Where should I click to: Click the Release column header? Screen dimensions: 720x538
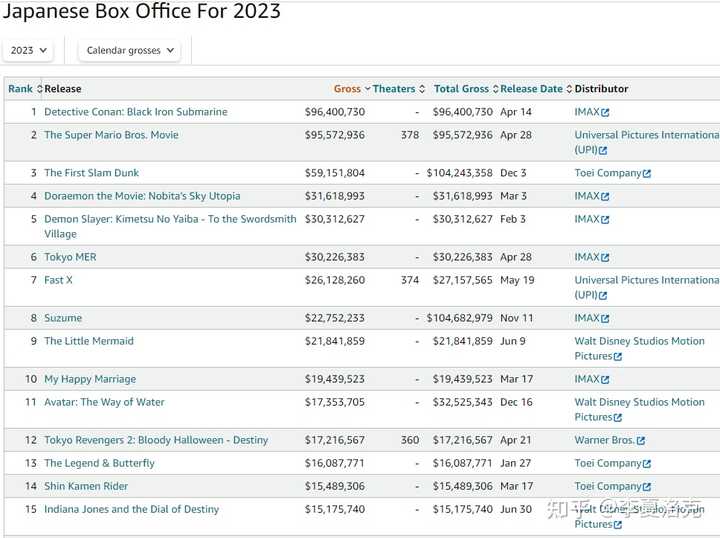(63, 89)
